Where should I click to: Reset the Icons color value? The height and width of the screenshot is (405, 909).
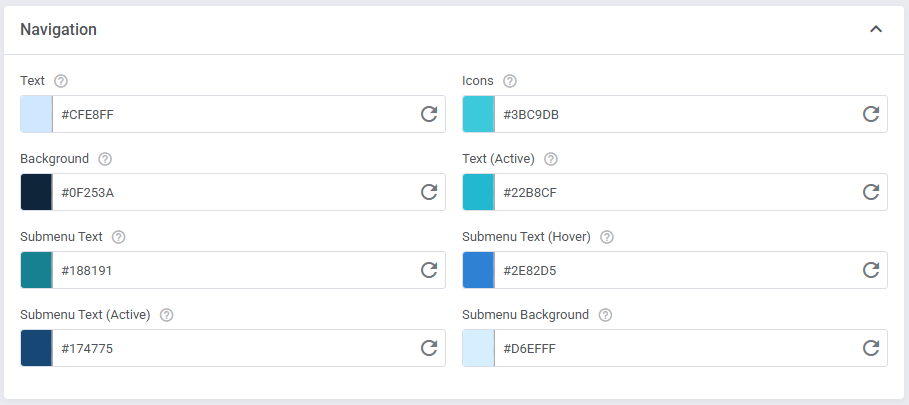[871, 114]
